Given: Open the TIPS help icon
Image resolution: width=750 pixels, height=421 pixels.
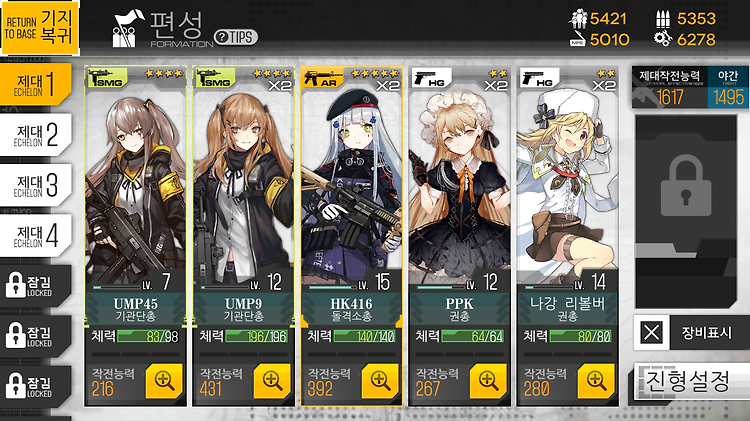Looking at the screenshot, I should pos(236,37).
